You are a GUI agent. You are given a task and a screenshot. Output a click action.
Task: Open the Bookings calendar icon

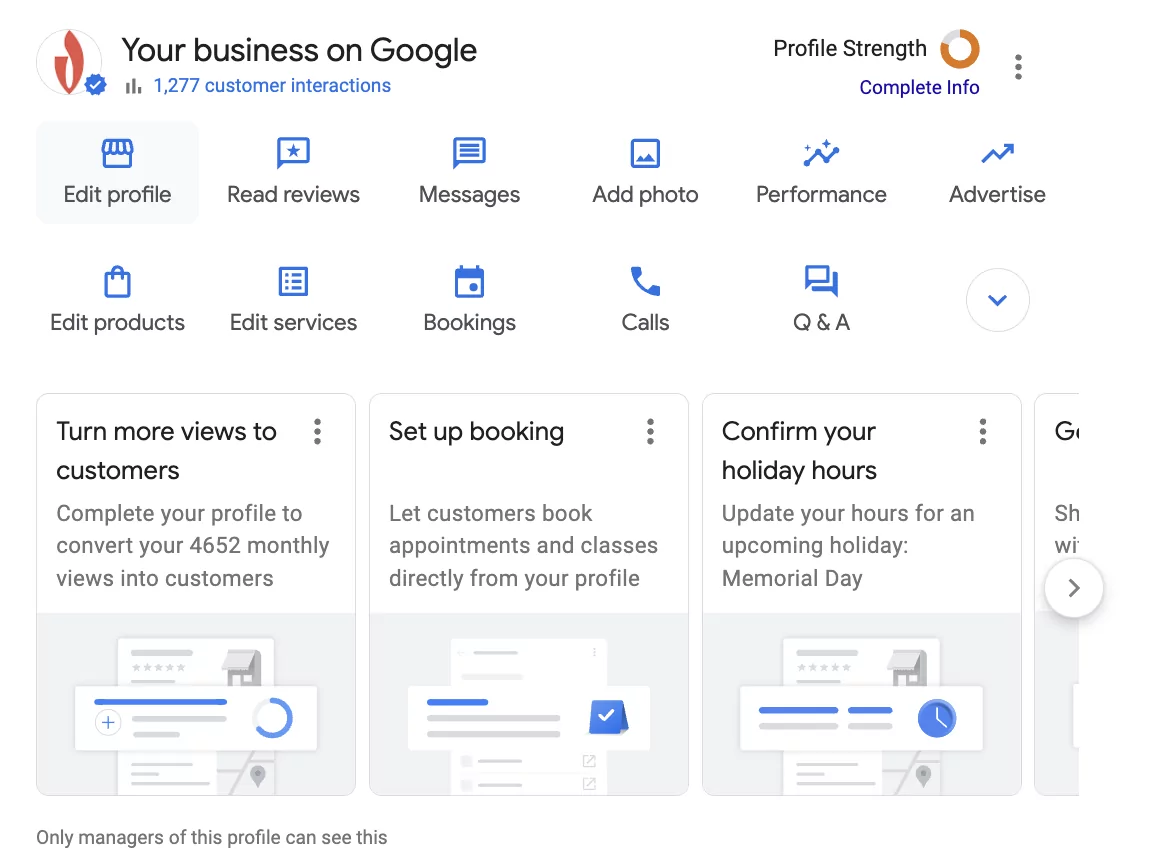(469, 281)
